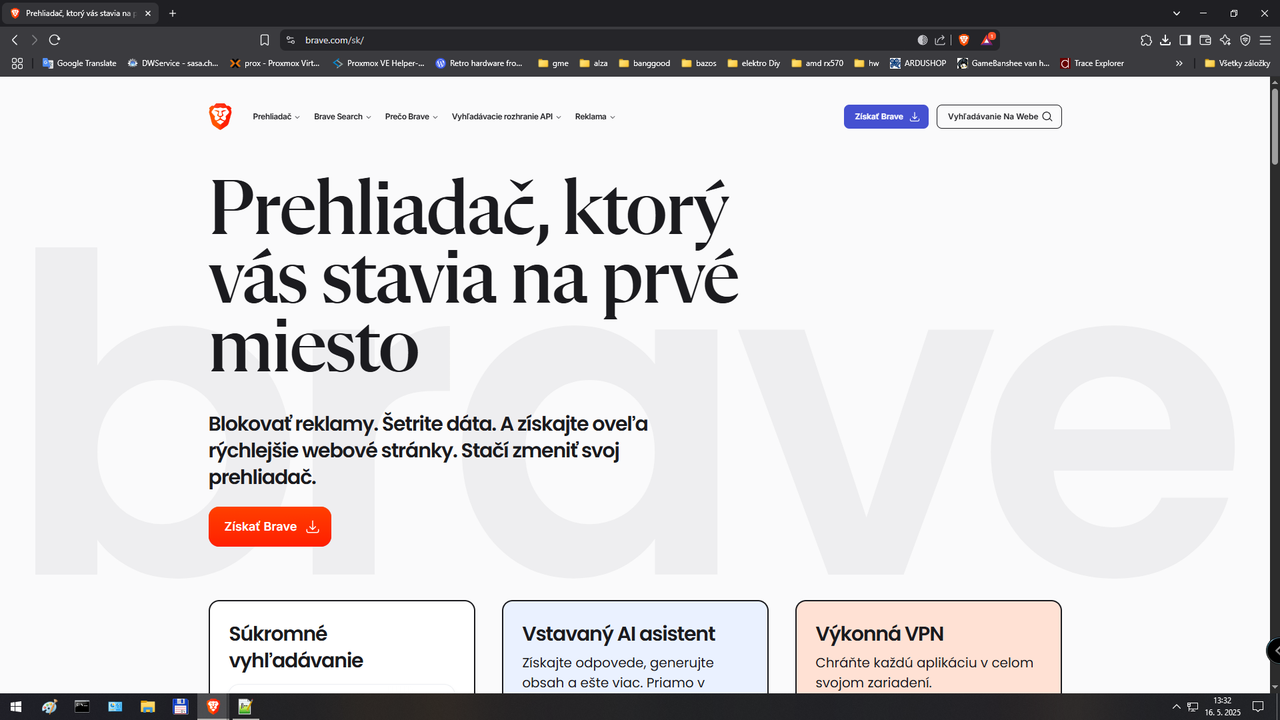Image resolution: width=1280 pixels, height=720 pixels.
Task: Open the elektro Diy bookmarks folder
Action: pyautogui.click(x=754, y=63)
